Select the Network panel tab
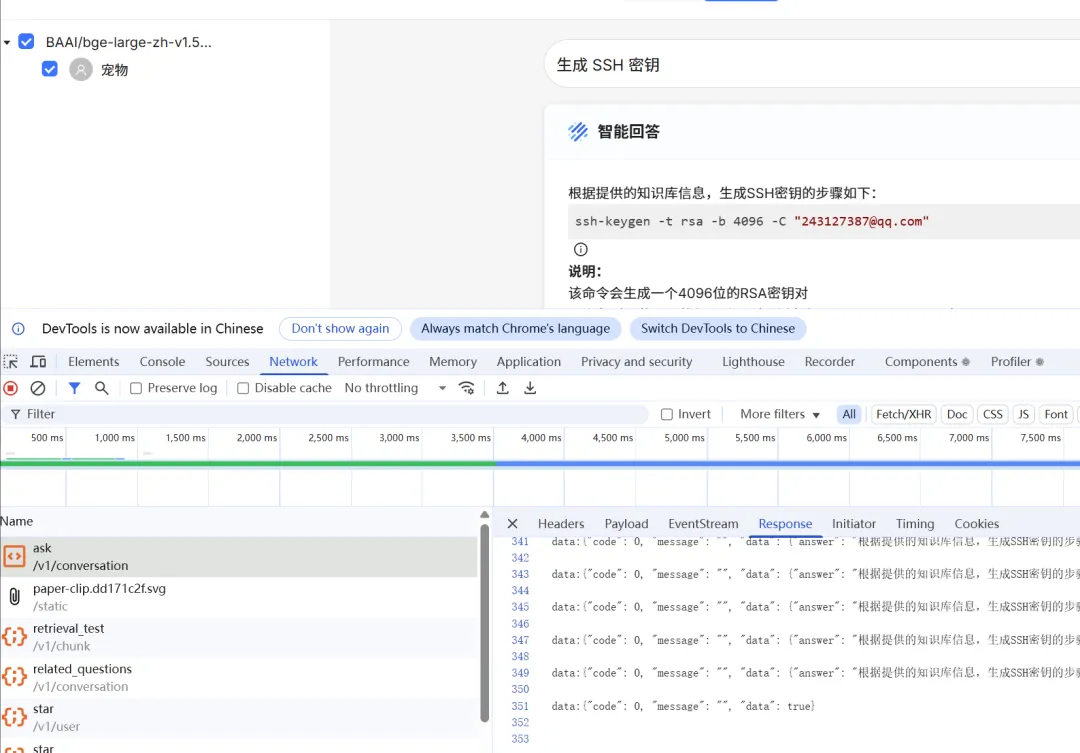This screenshot has height=753, width=1080. (x=293, y=362)
